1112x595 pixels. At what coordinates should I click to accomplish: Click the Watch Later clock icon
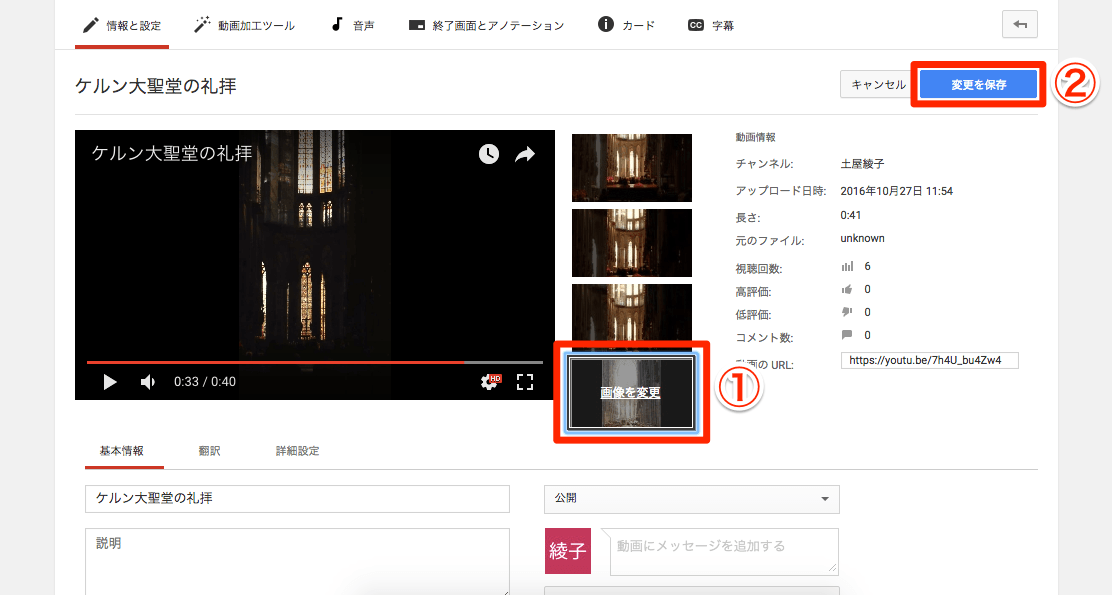(x=489, y=154)
